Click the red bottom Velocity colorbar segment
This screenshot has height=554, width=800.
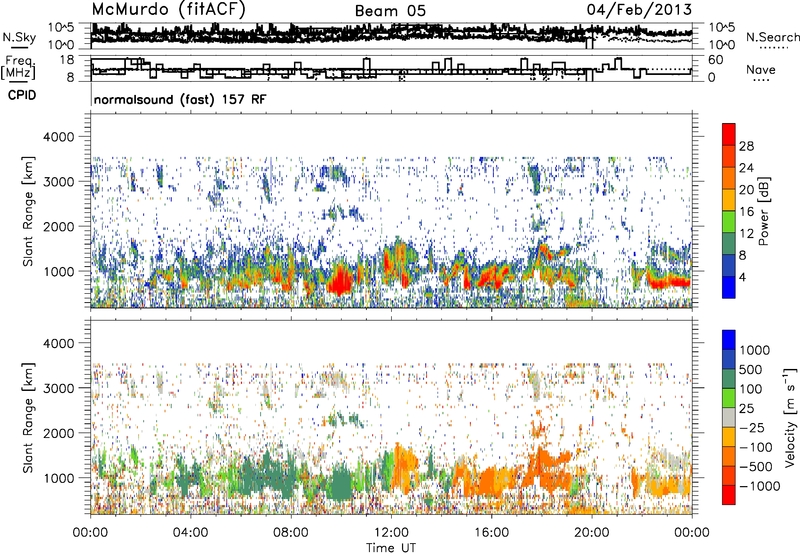[729, 495]
